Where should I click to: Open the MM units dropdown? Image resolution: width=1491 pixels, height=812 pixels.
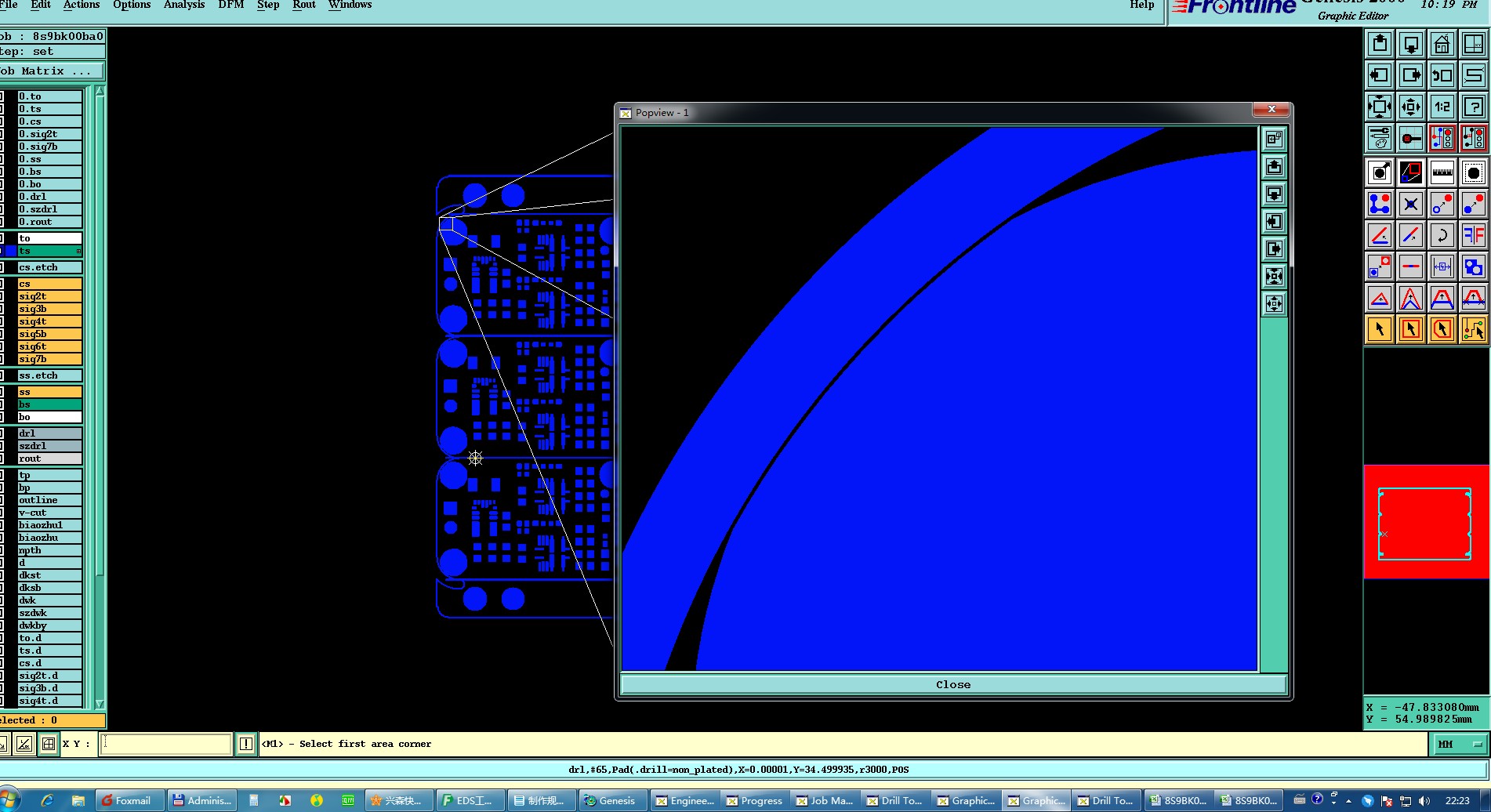(1460, 744)
